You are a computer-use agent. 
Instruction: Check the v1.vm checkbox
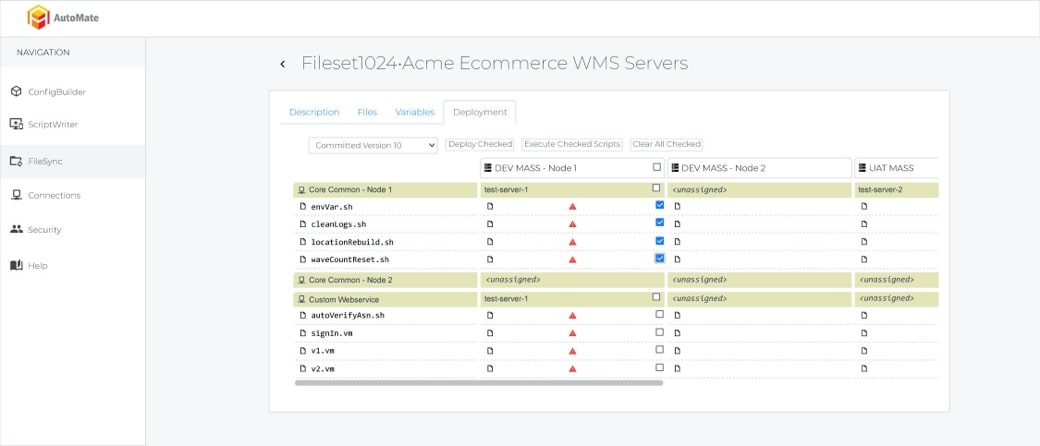(x=659, y=349)
